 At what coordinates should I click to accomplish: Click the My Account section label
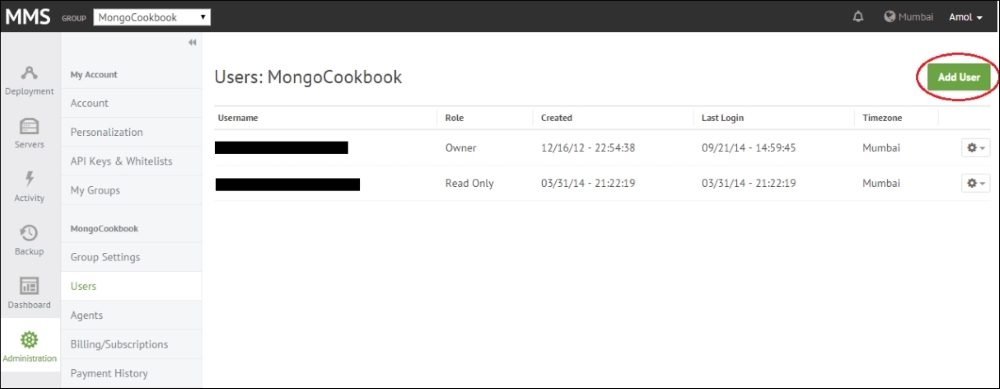pyautogui.click(x=94, y=75)
